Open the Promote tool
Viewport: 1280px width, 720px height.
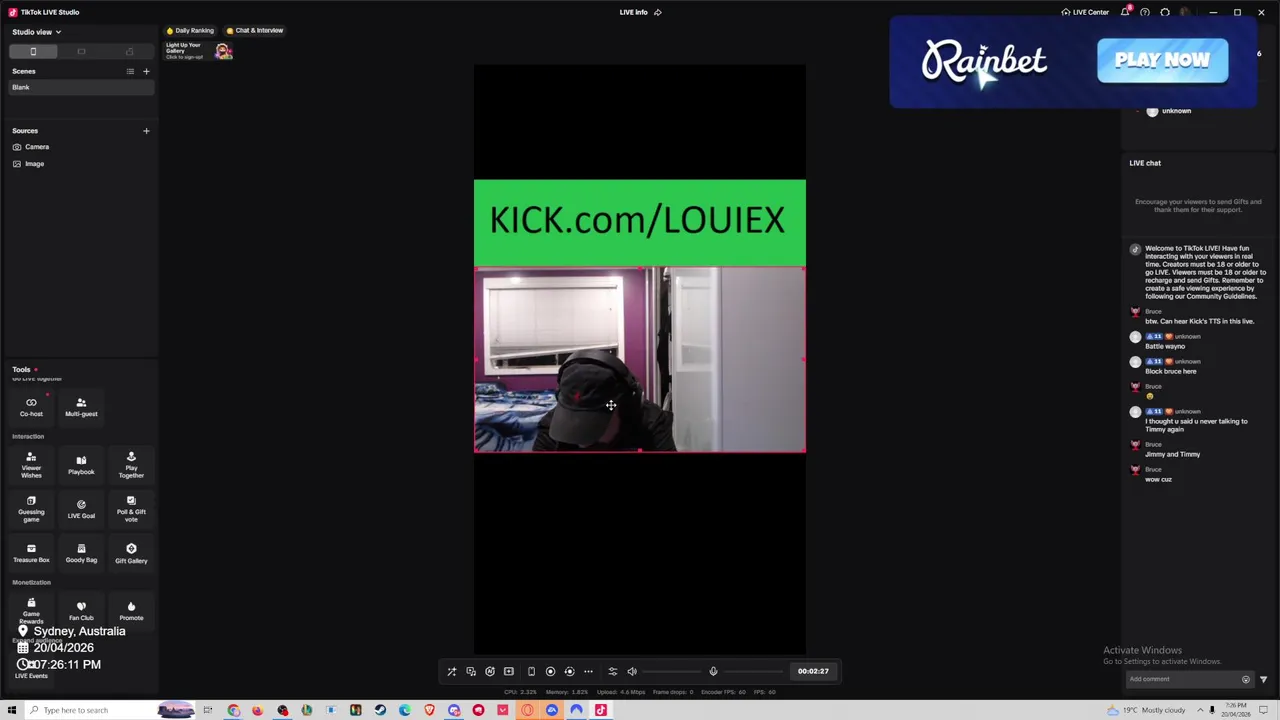[x=131, y=611]
